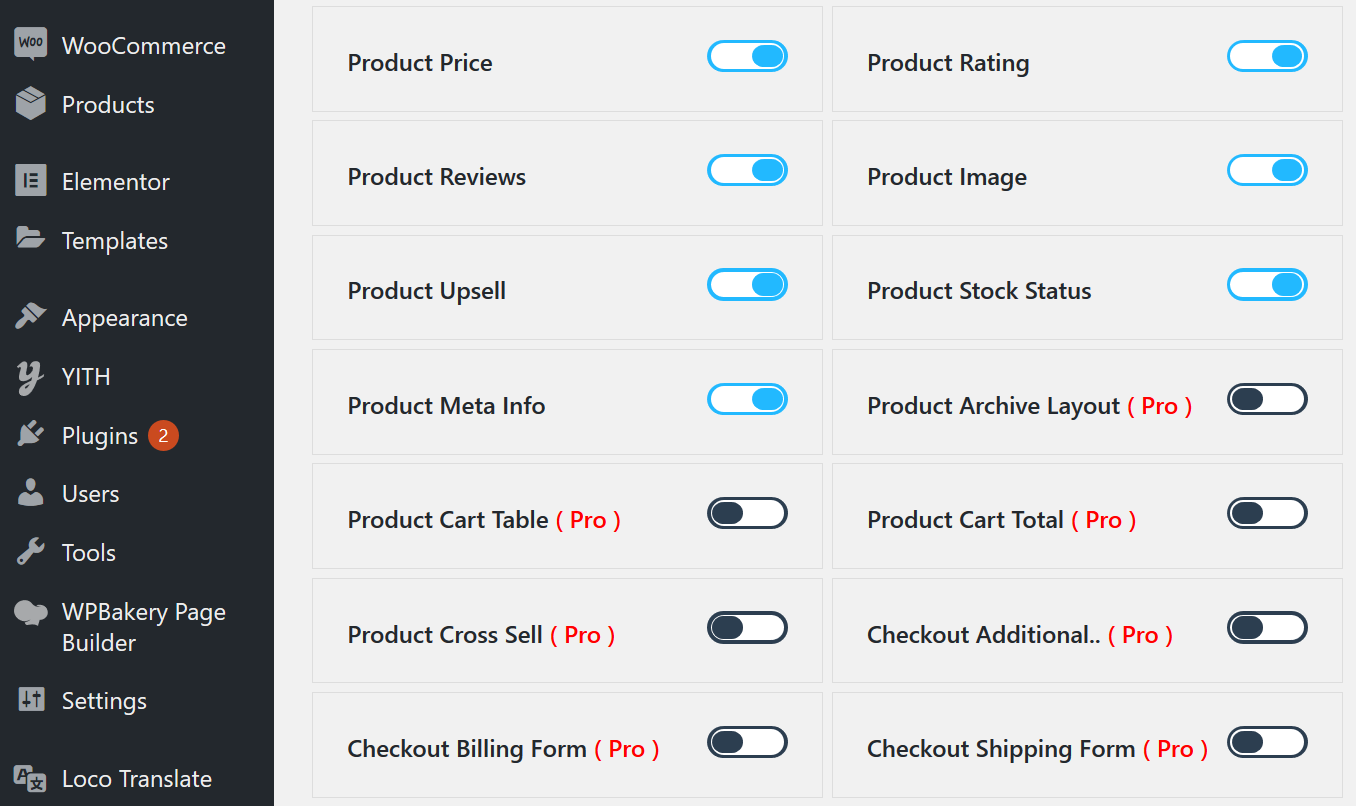The height and width of the screenshot is (806, 1356).
Task: Open the Users menu item
Action: (x=90, y=494)
